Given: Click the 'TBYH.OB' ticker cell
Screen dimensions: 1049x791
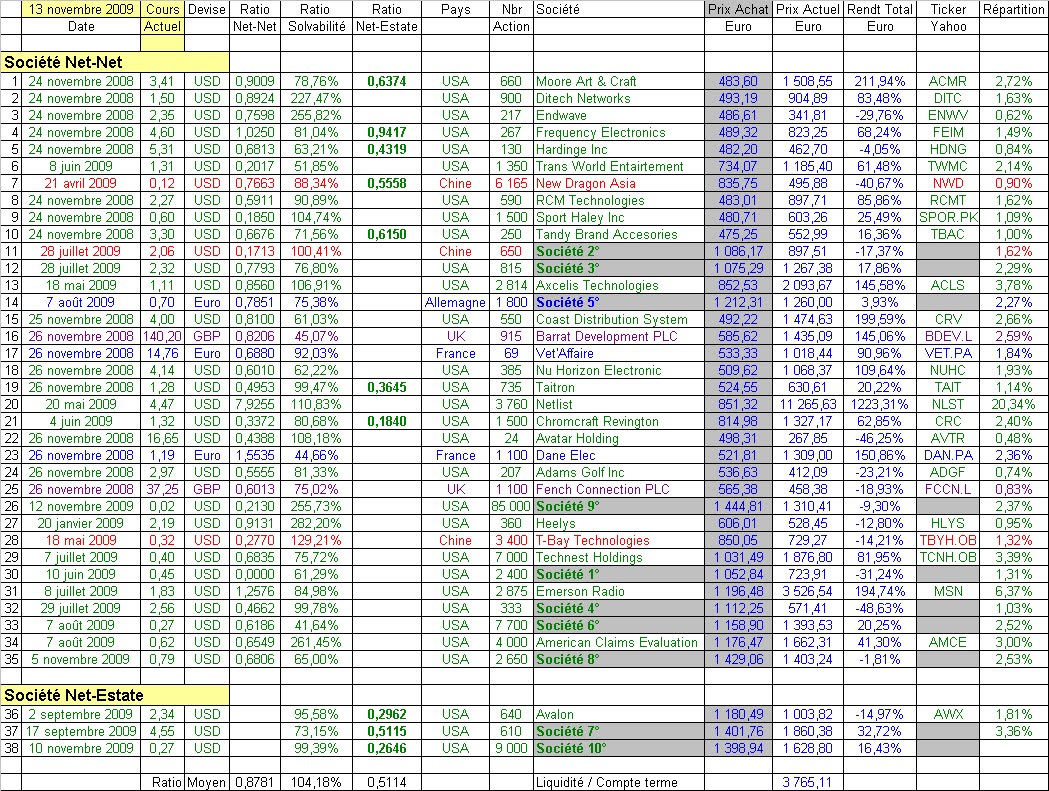Looking at the screenshot, I should tap(947, 540).
